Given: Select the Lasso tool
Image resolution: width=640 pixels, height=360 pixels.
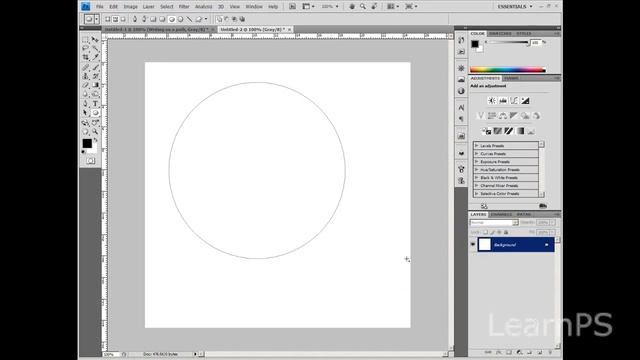Looking at the screenshot, I should pyautogui.click(x=86, y=49).
